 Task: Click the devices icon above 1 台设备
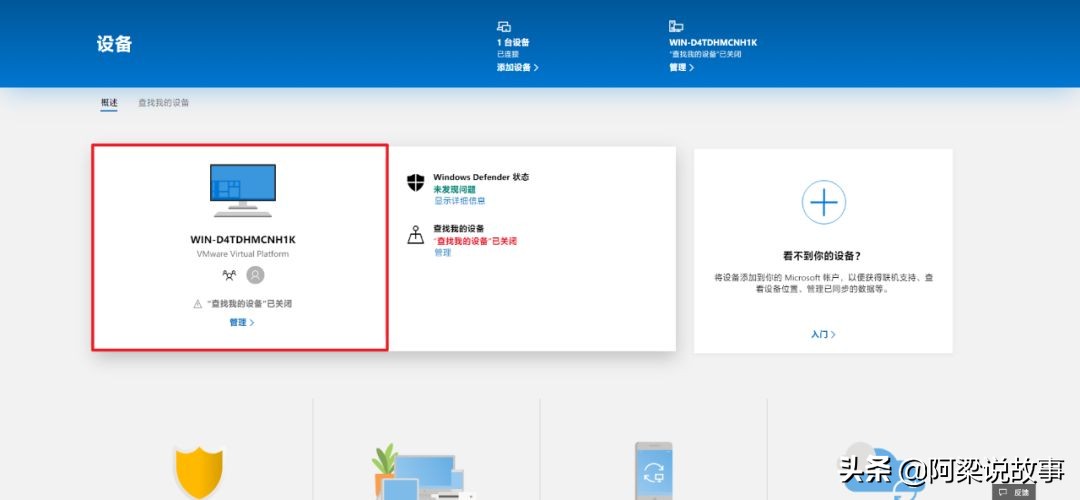503,27
